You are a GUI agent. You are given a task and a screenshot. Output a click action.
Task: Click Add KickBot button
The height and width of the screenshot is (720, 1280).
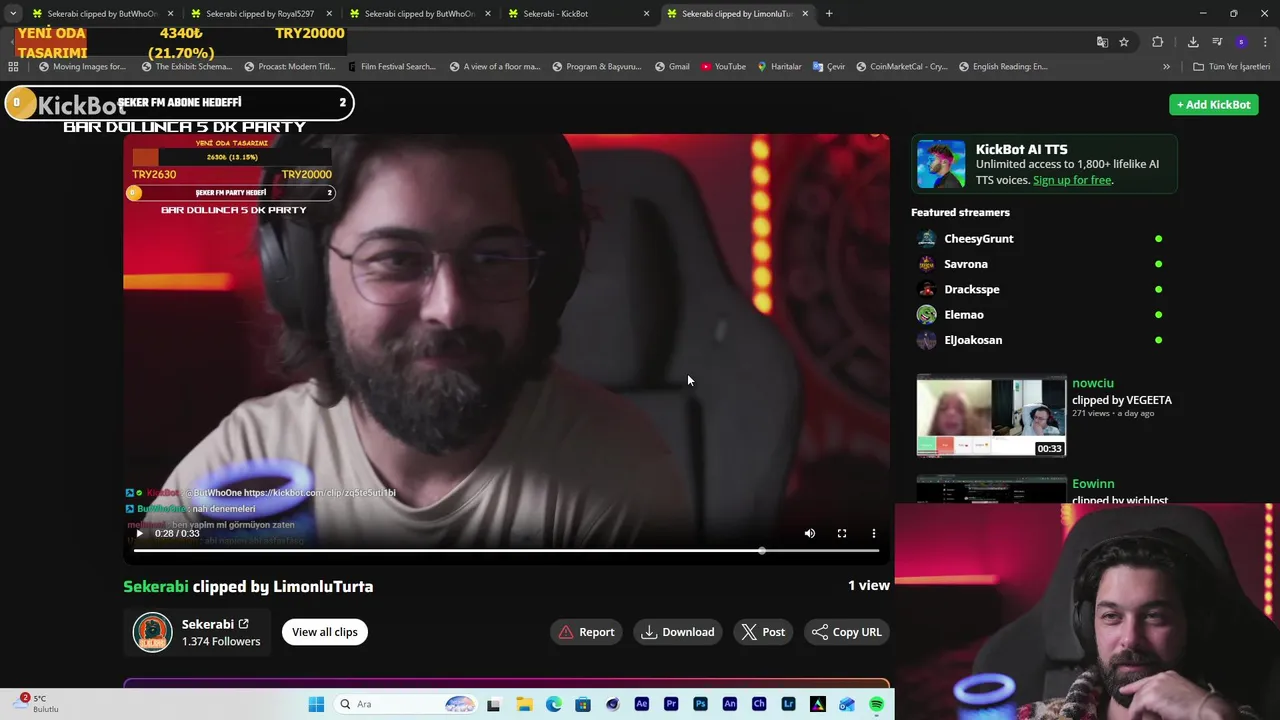click(1213, 105)
